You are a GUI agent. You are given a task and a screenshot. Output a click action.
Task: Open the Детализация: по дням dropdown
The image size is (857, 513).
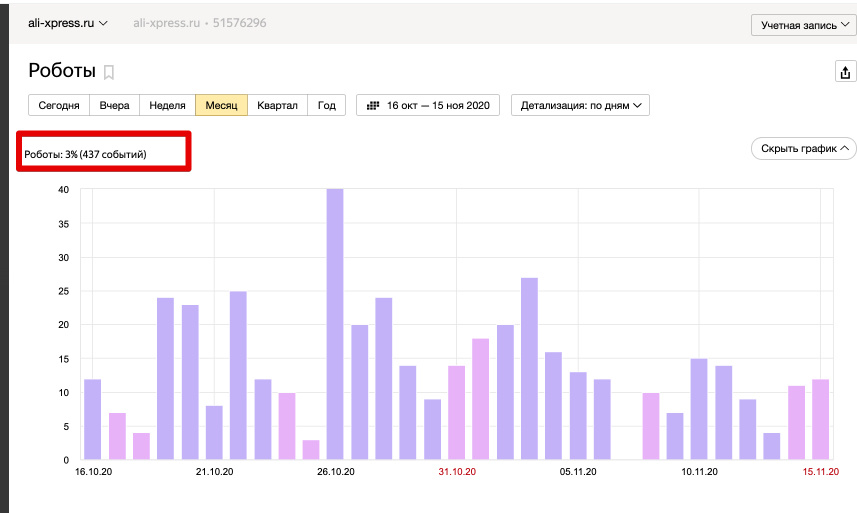click(x=580, y=105)
